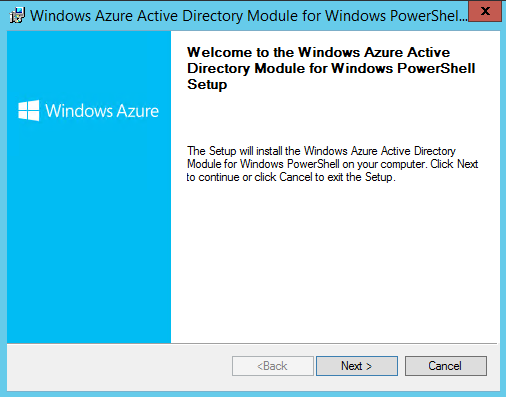This screenshot has height=397, width=506.
Task: Click gray footer area beside Back button
Action: 118,366
